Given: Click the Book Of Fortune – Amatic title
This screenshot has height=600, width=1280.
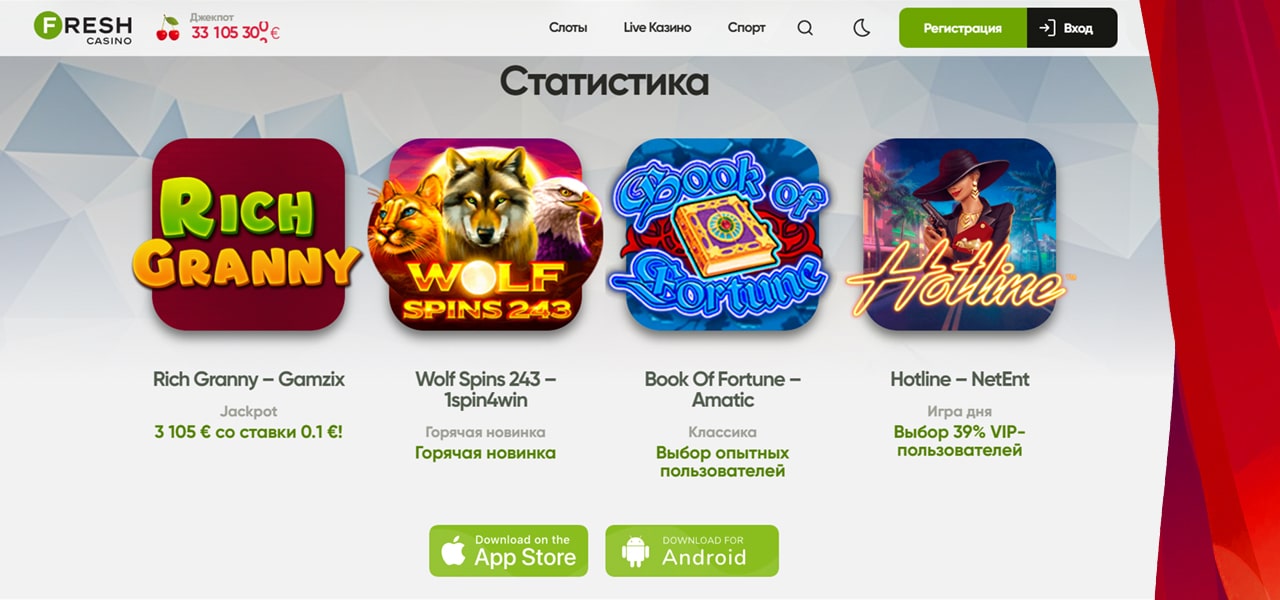Looking at the screenshot, I should point(723,389).
